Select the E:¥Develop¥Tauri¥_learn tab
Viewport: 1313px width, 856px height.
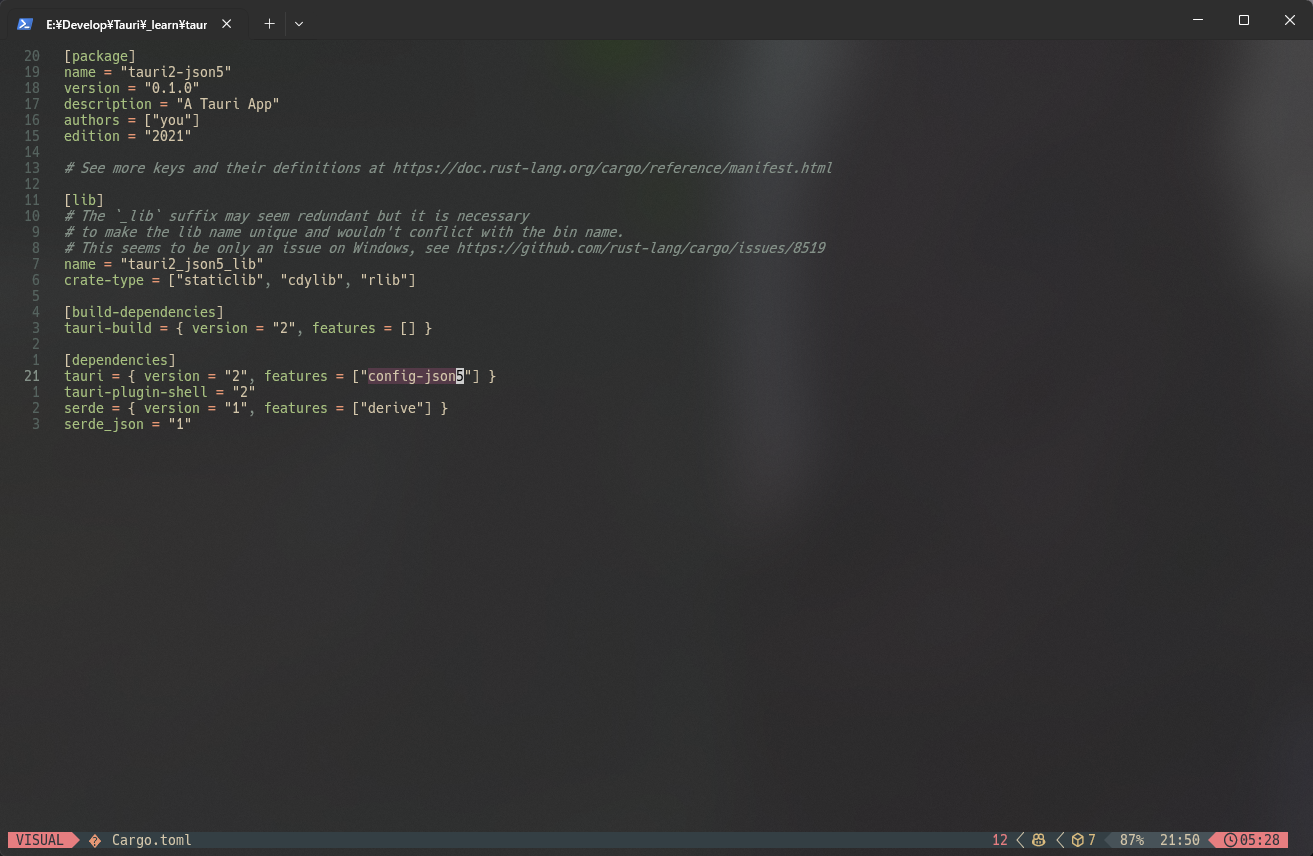point(126,23)
